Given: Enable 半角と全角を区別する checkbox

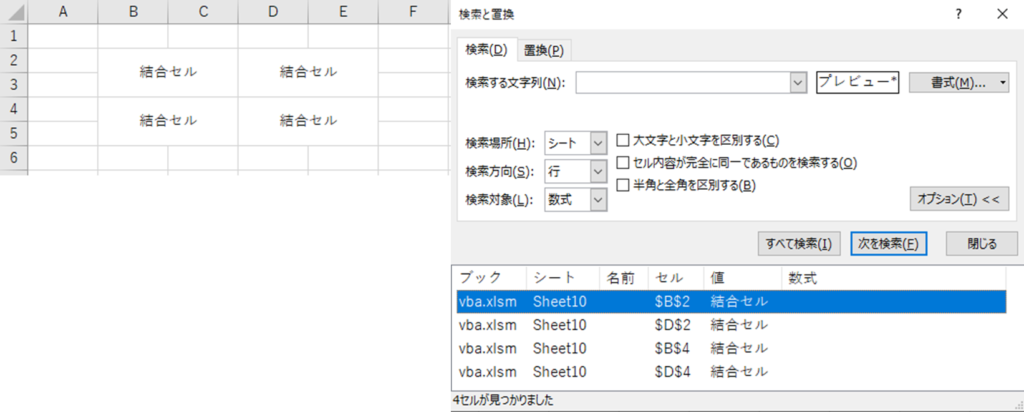Looking at the screenshot, I should [623, 185].
